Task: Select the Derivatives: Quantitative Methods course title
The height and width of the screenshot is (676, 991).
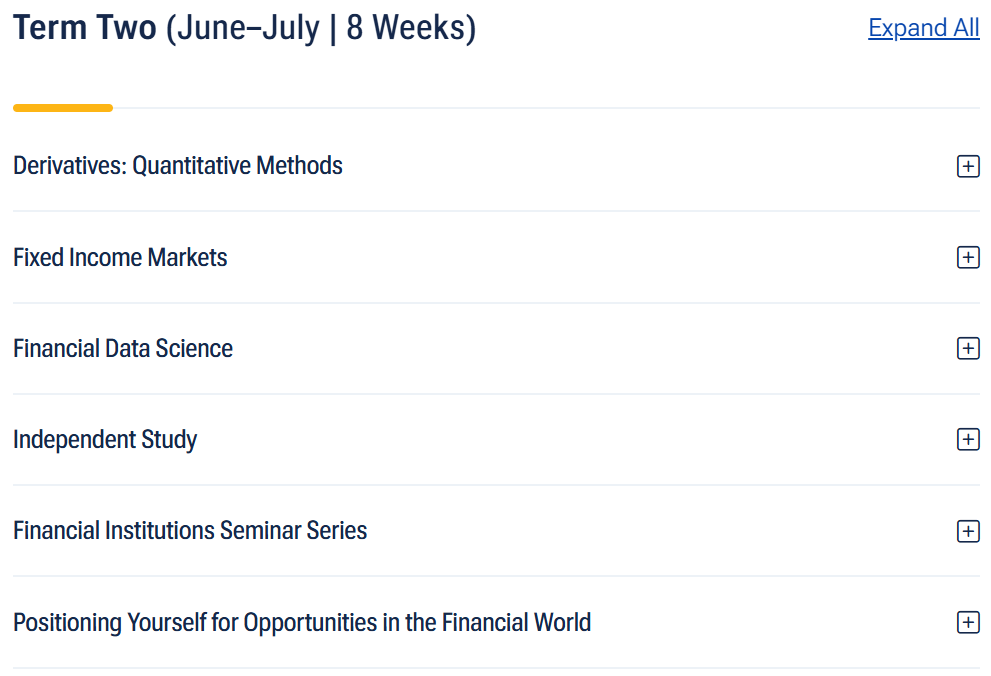Action: [178, 166]
